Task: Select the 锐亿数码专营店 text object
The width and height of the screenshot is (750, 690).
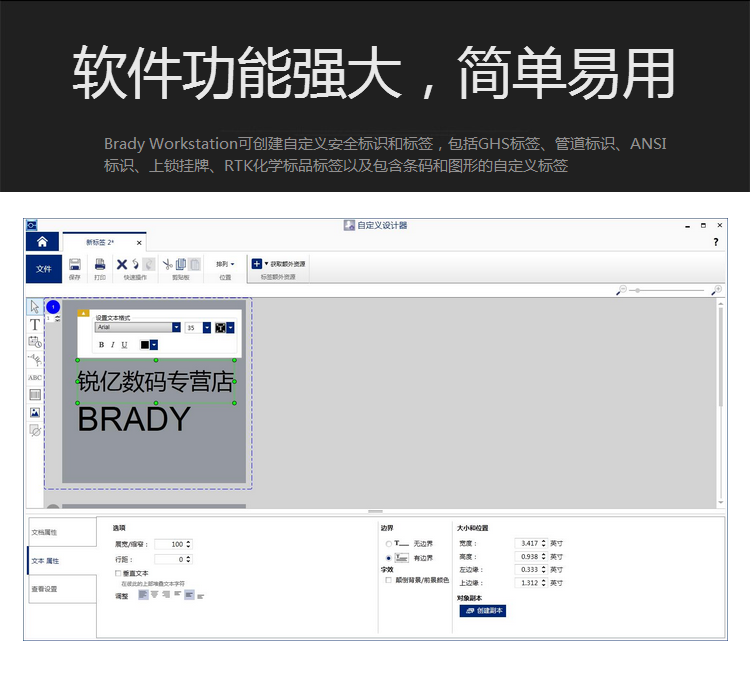Action: (155, 382)
